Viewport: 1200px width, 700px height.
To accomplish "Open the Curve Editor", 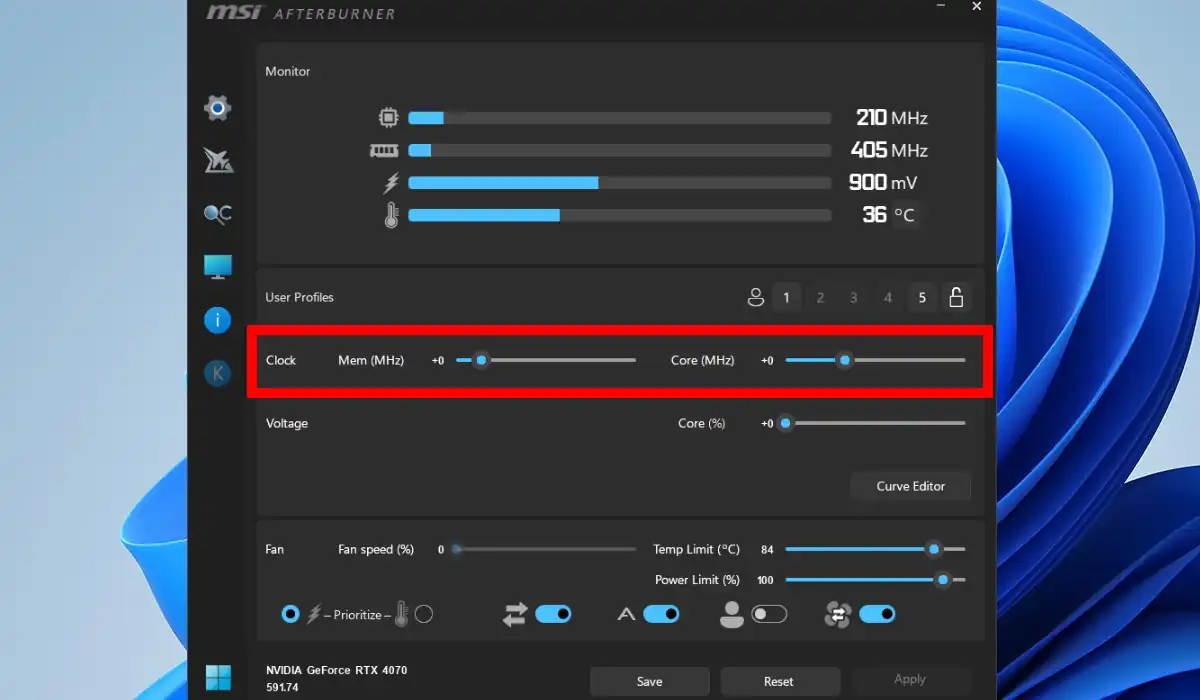I will [x=910, y=486].
